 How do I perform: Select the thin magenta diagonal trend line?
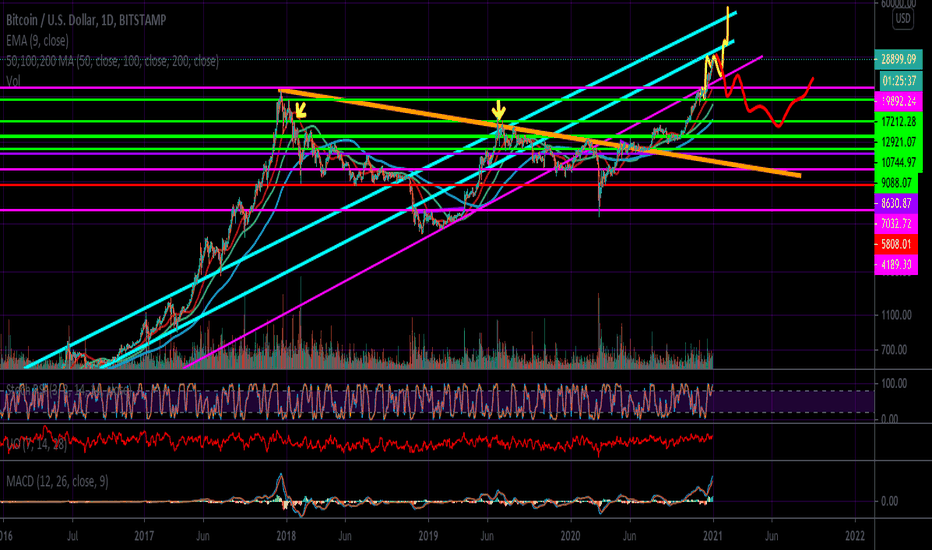click(473, 212)
